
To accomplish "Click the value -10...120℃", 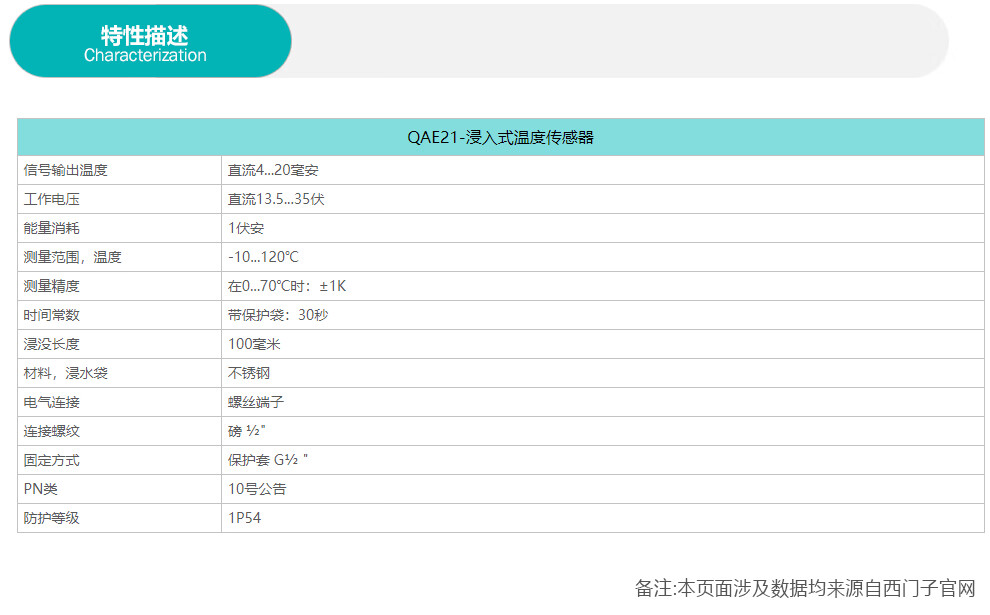I will (263, 257).
